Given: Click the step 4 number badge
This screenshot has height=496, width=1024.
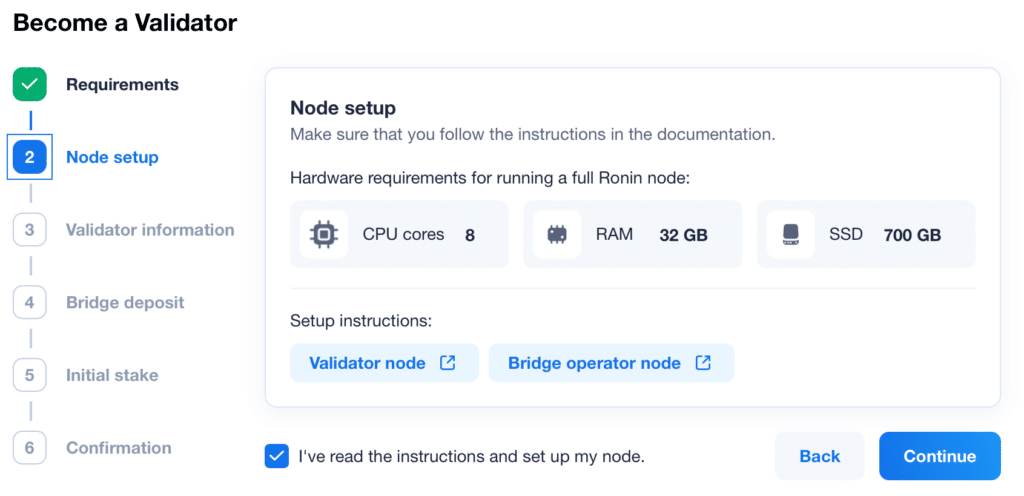Looking at the screenshot, I should (29, 302).
